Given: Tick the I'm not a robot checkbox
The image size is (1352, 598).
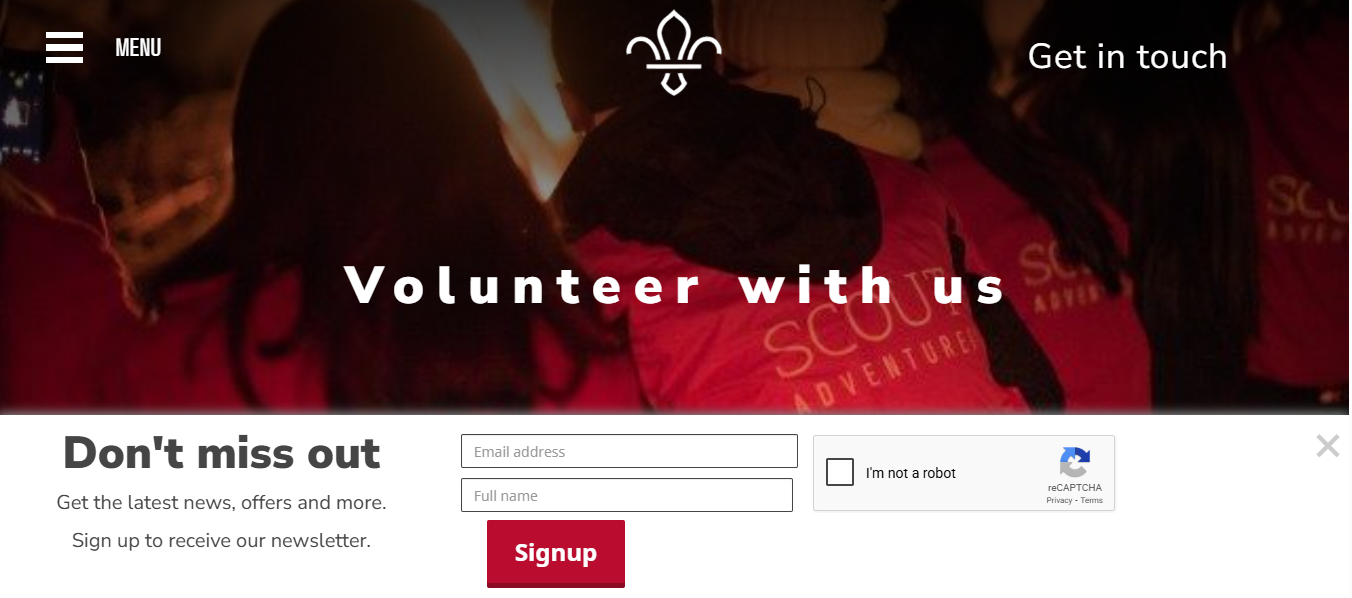Looking at the screenshot, I should click(x=840, y=472).
